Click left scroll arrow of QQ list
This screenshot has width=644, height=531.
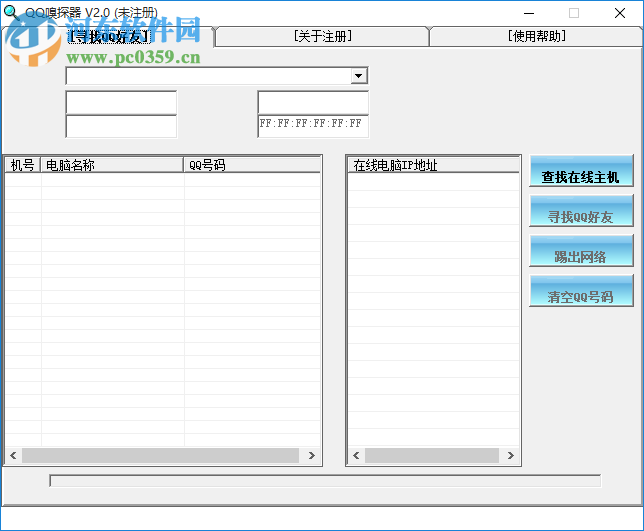click(13, 455)
